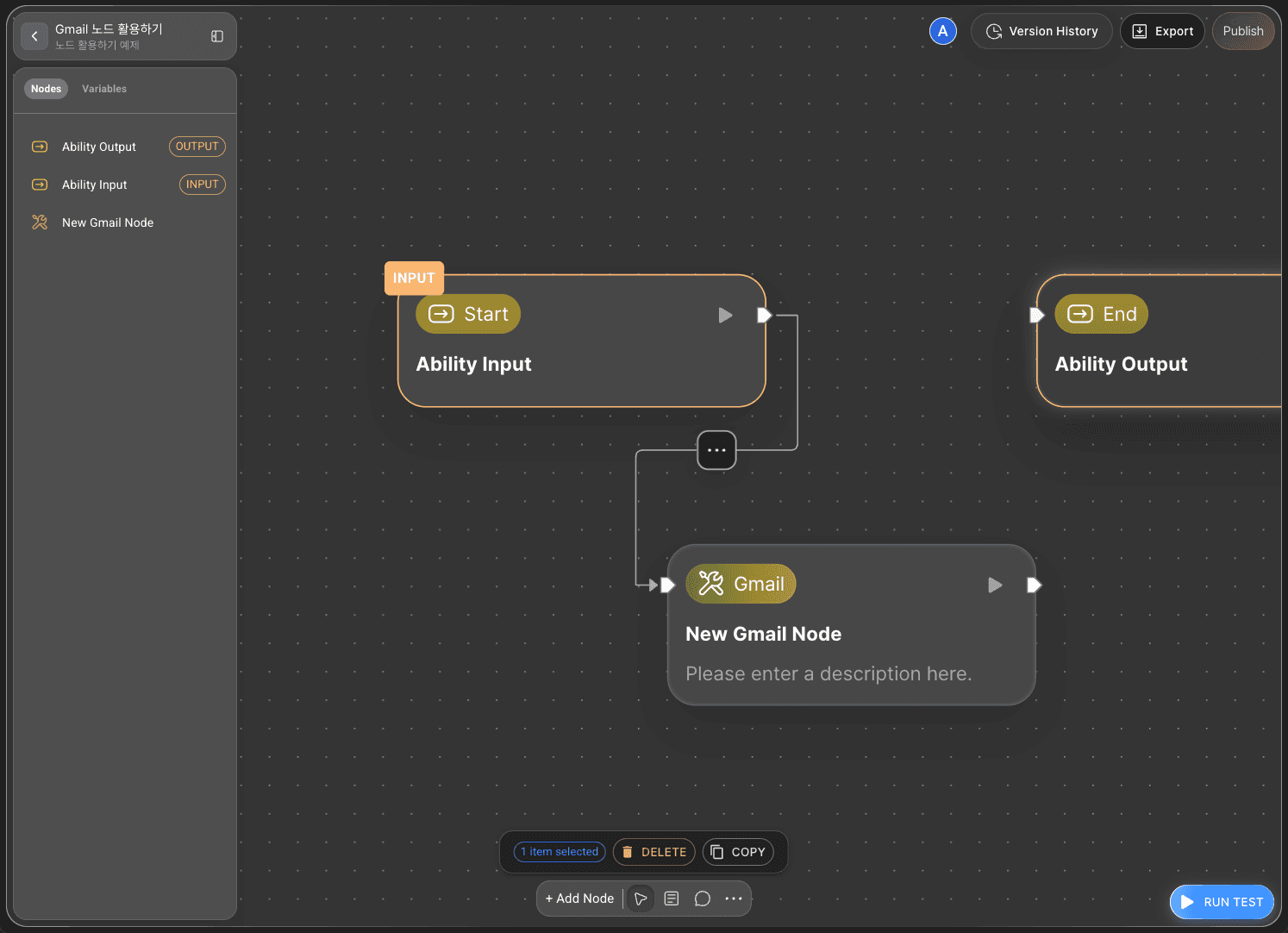The width and height of the screenshot is (1288, 933).
Task: Click the Export button
Action: pos(1162,31)
